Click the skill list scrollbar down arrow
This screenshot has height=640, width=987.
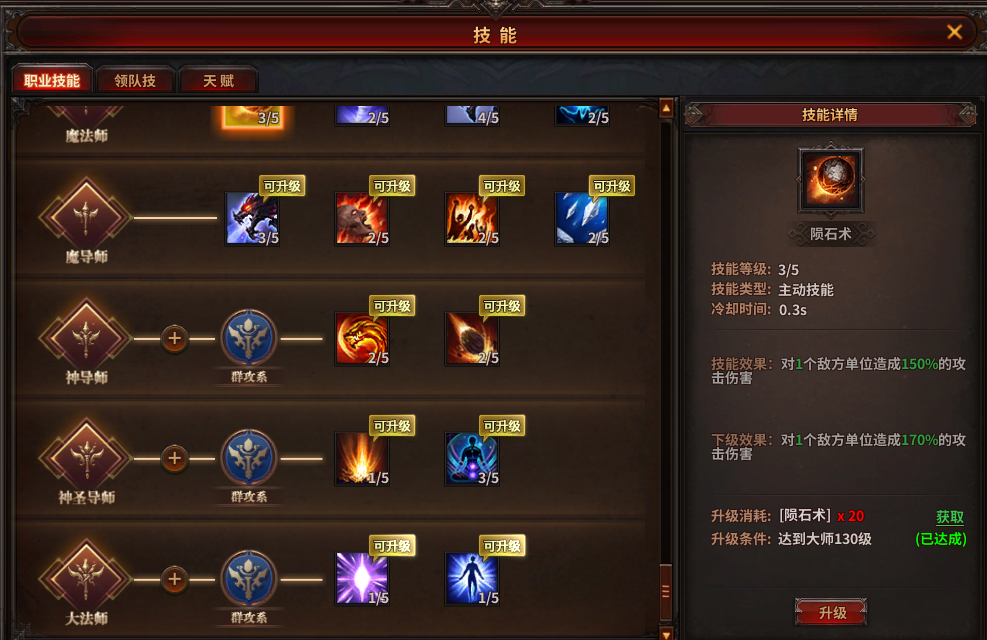pos(666,632)
